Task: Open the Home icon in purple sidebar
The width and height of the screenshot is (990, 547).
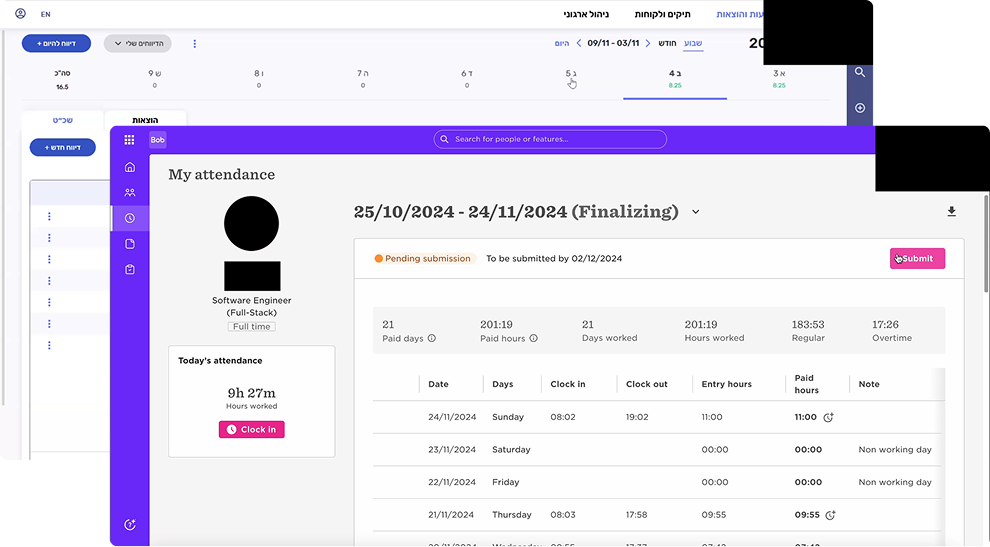Action: pyautogui.click(x=129, y=167)
